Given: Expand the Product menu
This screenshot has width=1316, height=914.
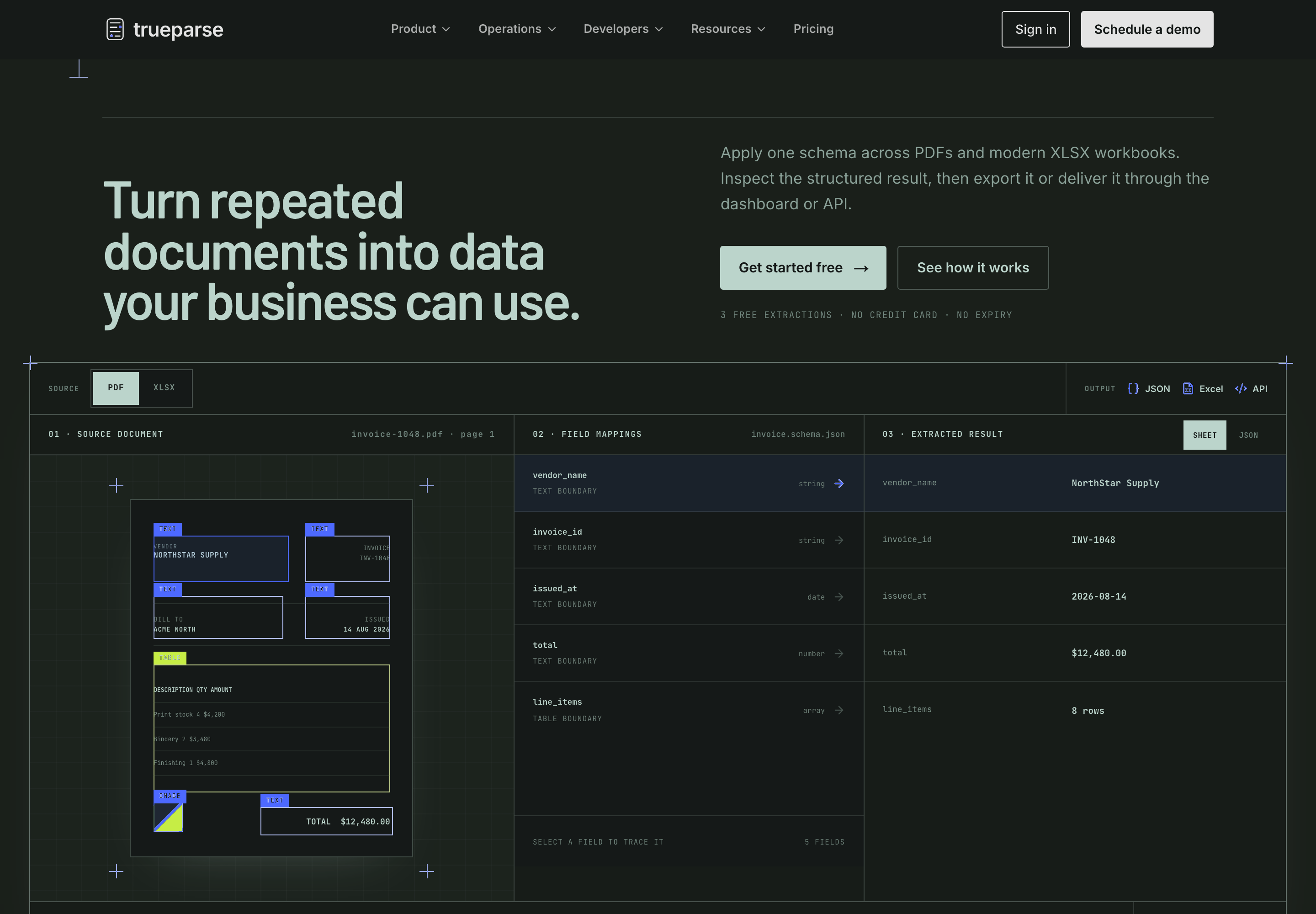Looking at the screenshot, I should 420,29.
